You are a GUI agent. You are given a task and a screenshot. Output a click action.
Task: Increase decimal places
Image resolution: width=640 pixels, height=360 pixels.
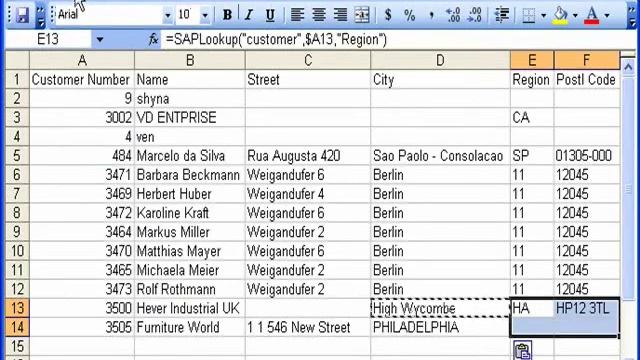point(453,15)
